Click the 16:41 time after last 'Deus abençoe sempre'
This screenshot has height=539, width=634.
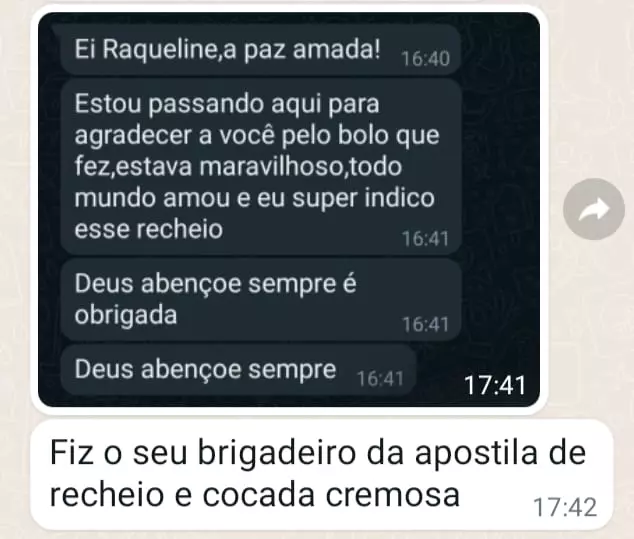(x=380, y=379)
